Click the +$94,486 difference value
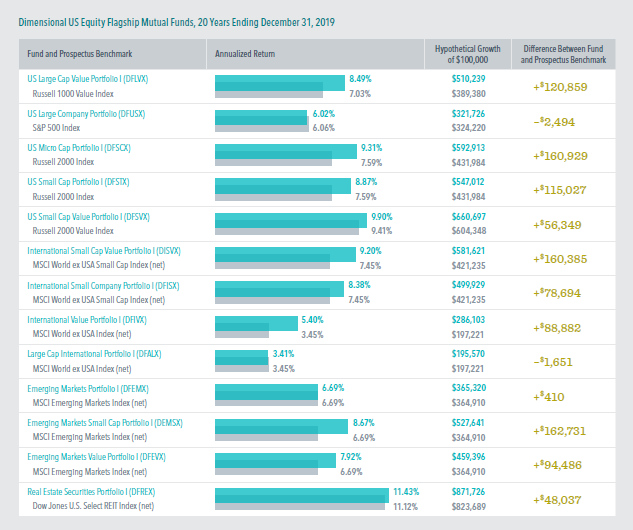633x530 pixels. coord(558,465)
